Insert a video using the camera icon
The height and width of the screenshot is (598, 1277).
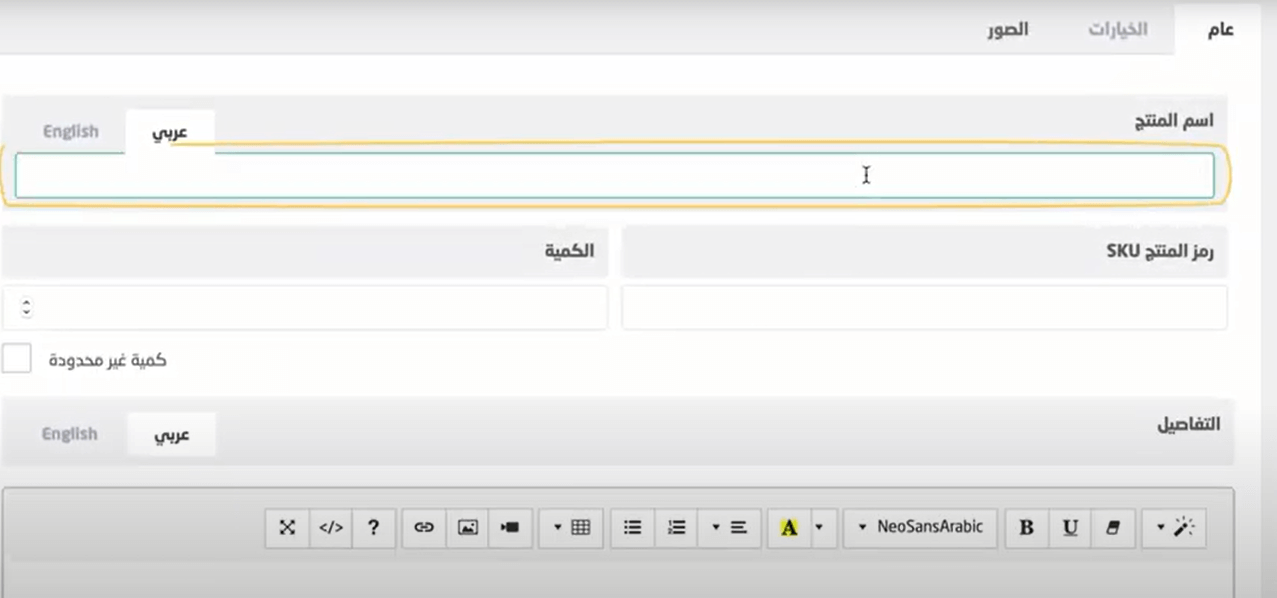510,528
